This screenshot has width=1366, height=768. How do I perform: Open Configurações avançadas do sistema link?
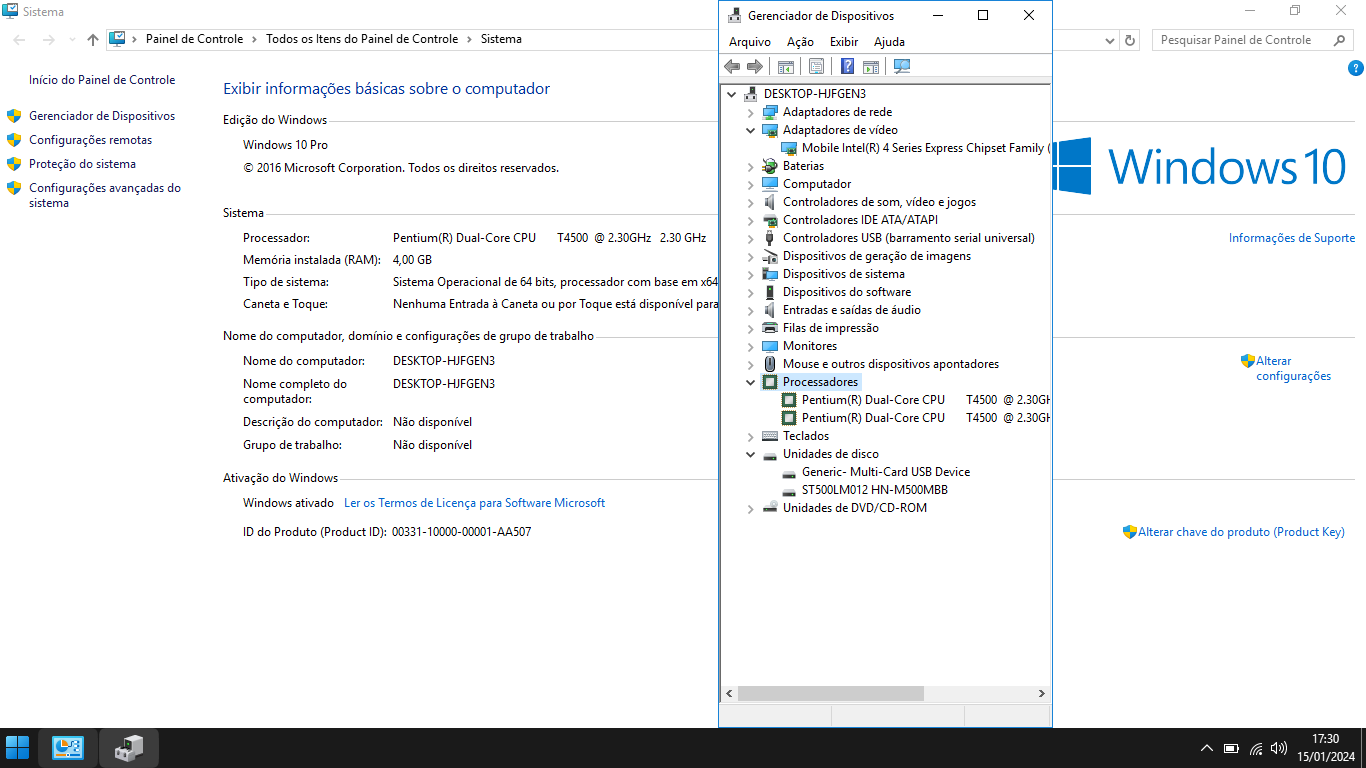[x=105, y=195]
